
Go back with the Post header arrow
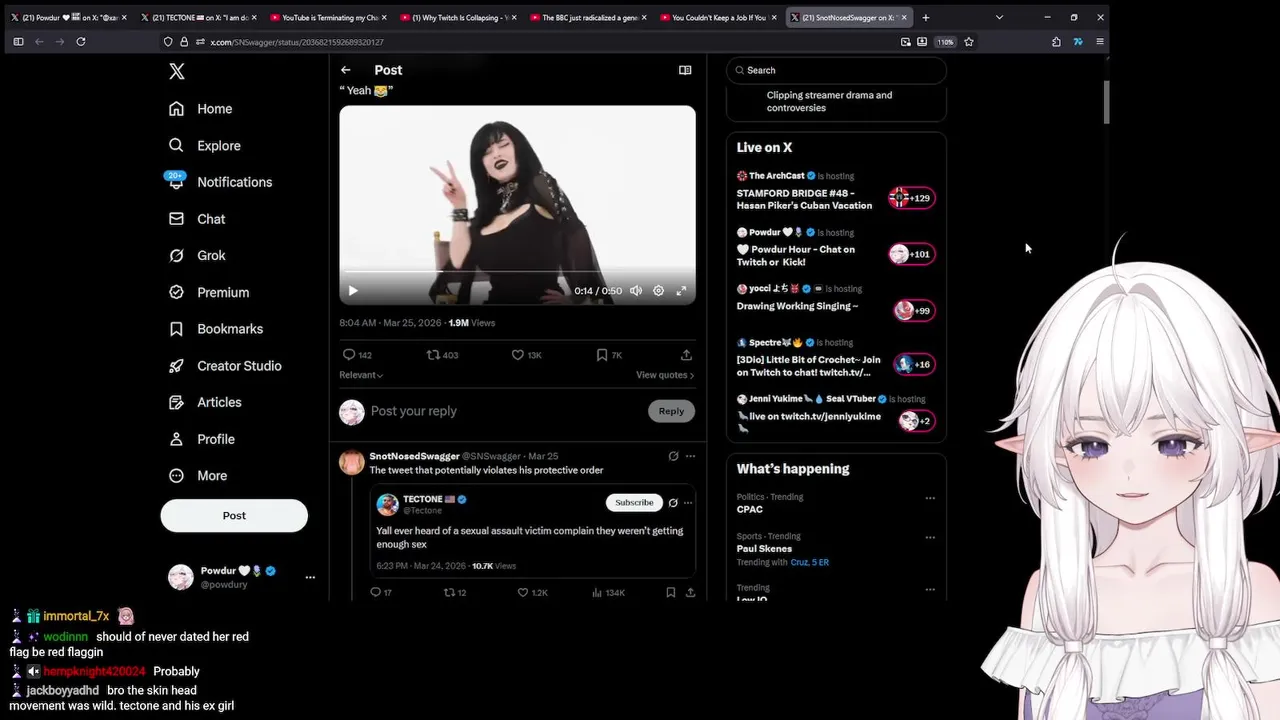pos(345,70)
